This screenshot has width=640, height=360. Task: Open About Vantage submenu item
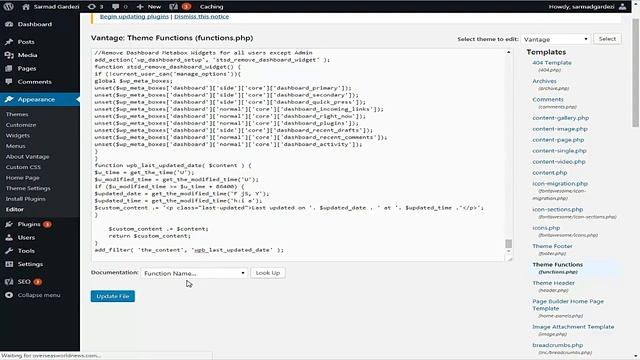(x=27, y=157)
